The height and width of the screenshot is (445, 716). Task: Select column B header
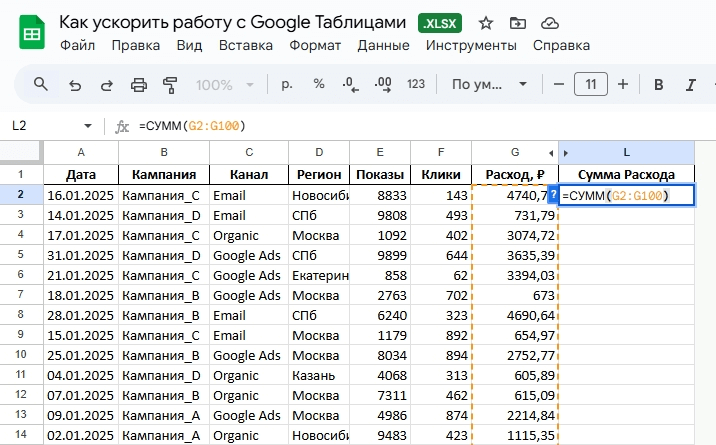point(164,152)
